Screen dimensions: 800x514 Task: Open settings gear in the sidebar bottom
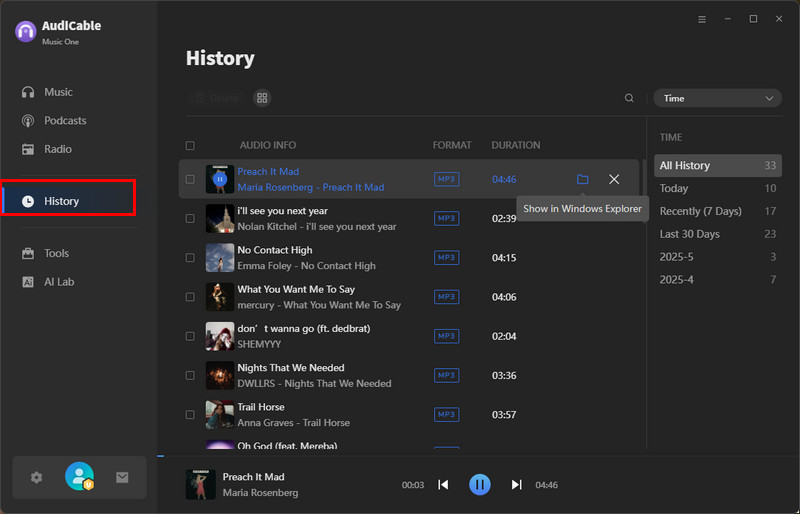pyautogui.click(x=36, y=478)
